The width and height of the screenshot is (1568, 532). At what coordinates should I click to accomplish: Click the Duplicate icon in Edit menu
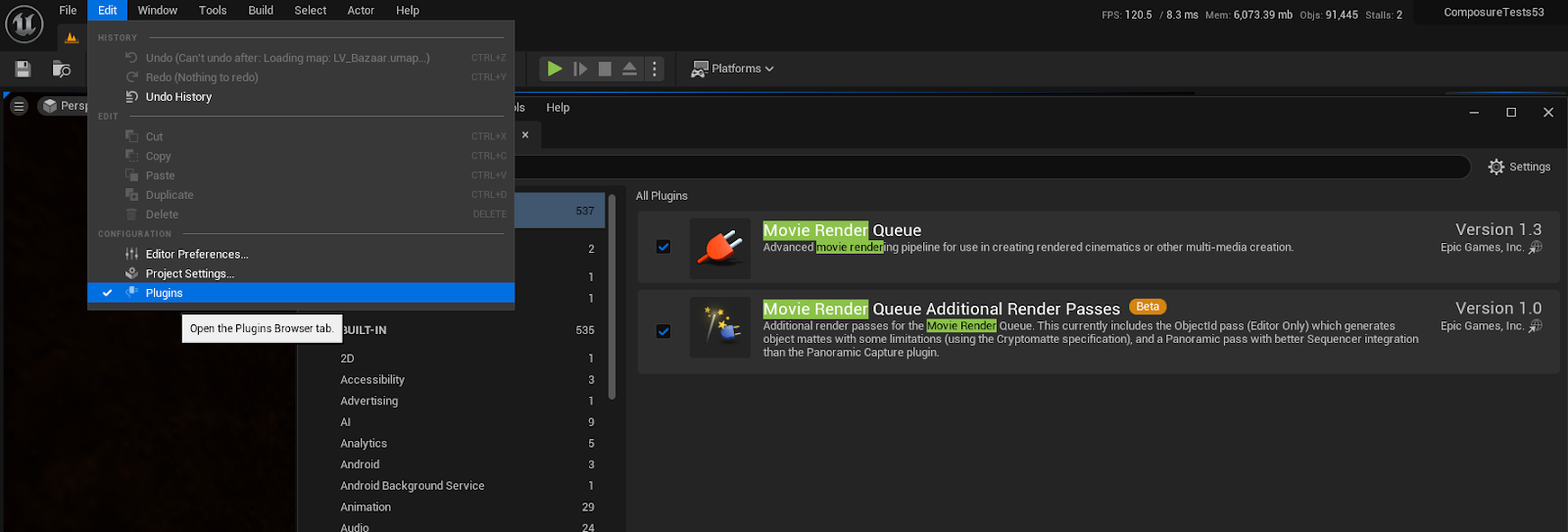pyautogui.click(x=131, y=195)
